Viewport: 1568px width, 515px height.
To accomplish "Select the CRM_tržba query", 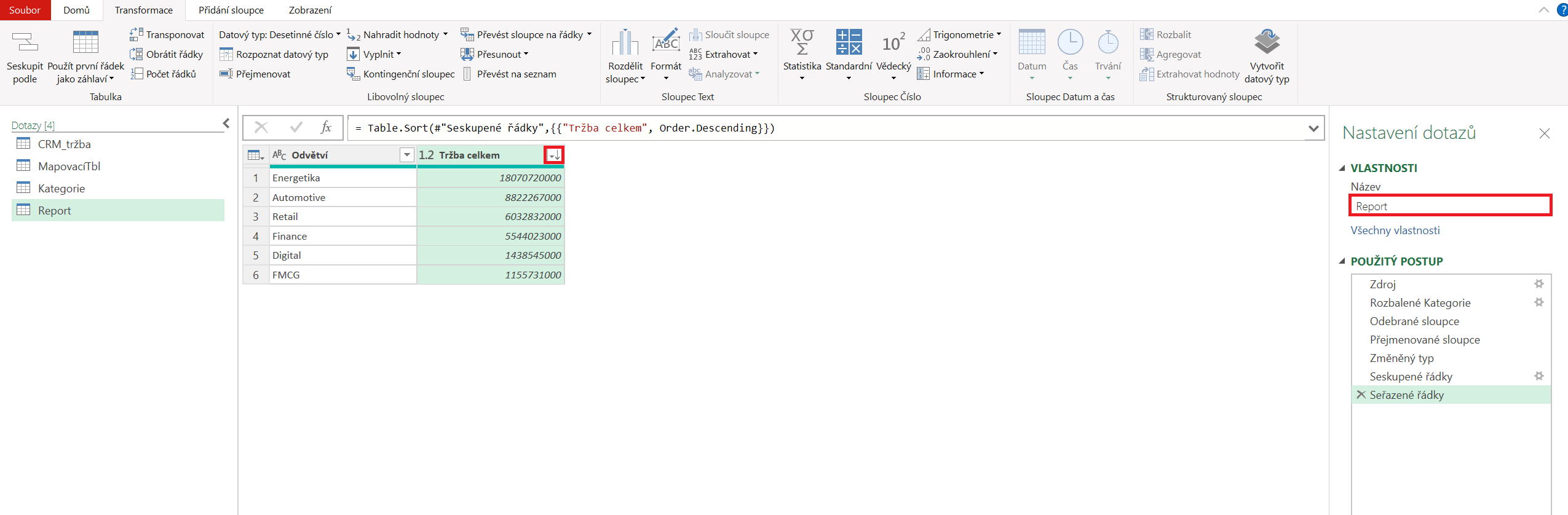I will [x=64, y=144].
